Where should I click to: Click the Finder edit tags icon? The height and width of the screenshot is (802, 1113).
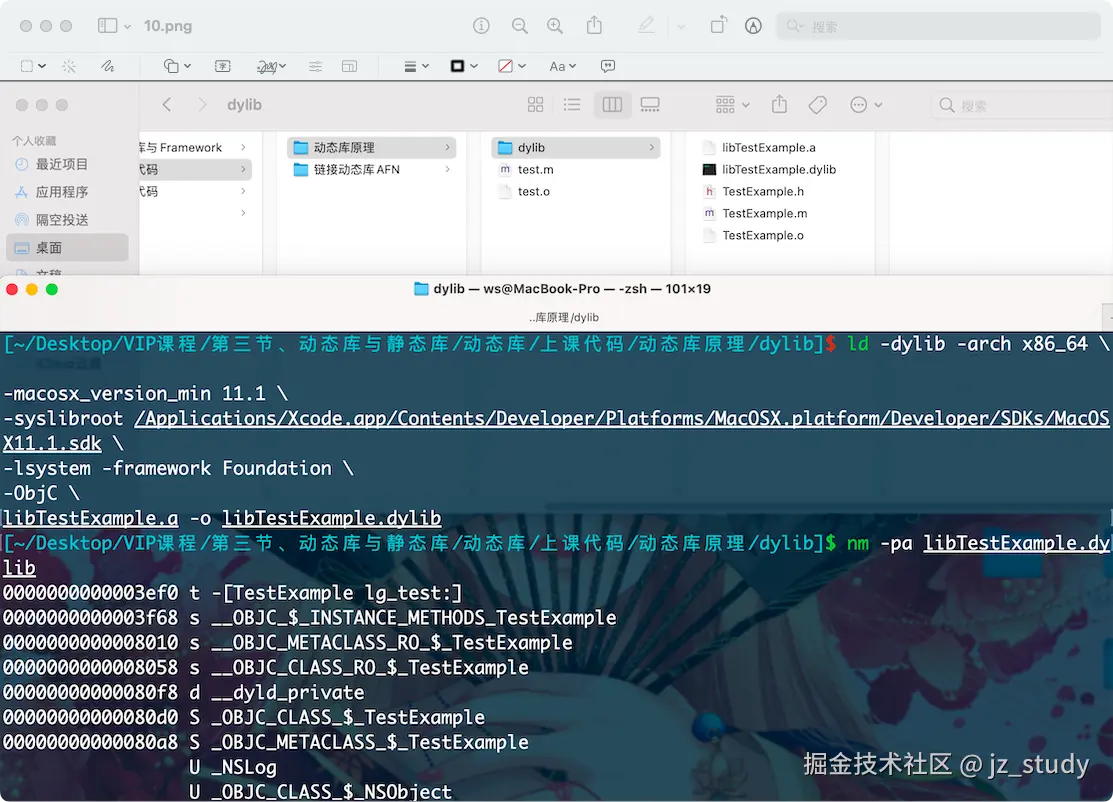coord(818,105)
